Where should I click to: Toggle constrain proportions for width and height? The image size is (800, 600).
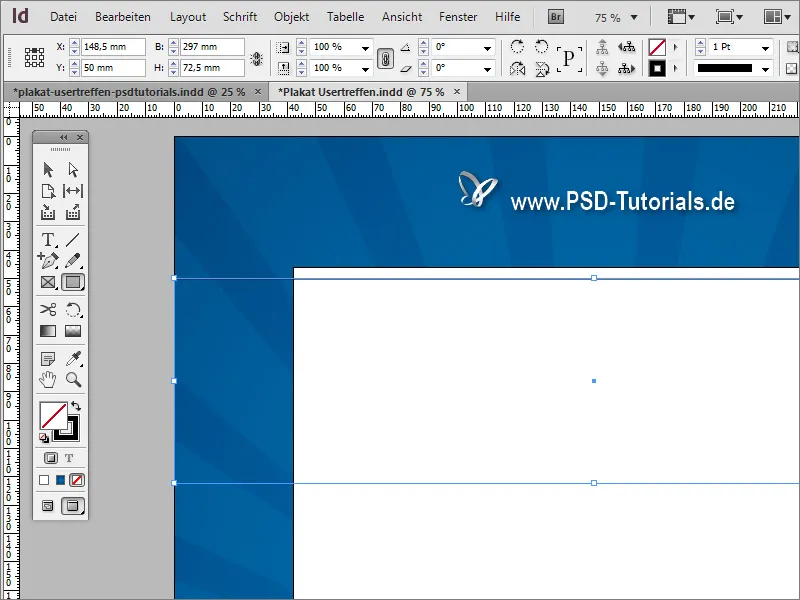257,59
